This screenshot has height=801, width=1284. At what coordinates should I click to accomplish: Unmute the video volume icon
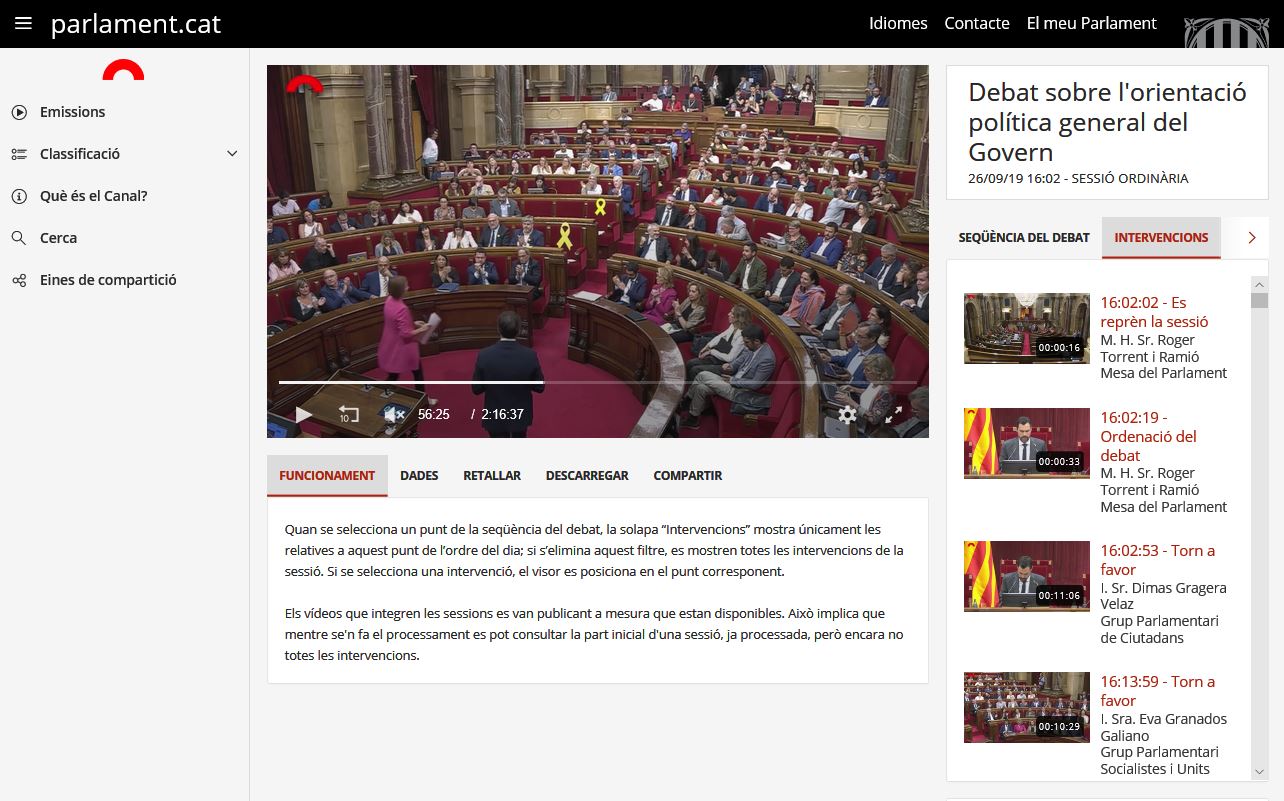point(394,414)
